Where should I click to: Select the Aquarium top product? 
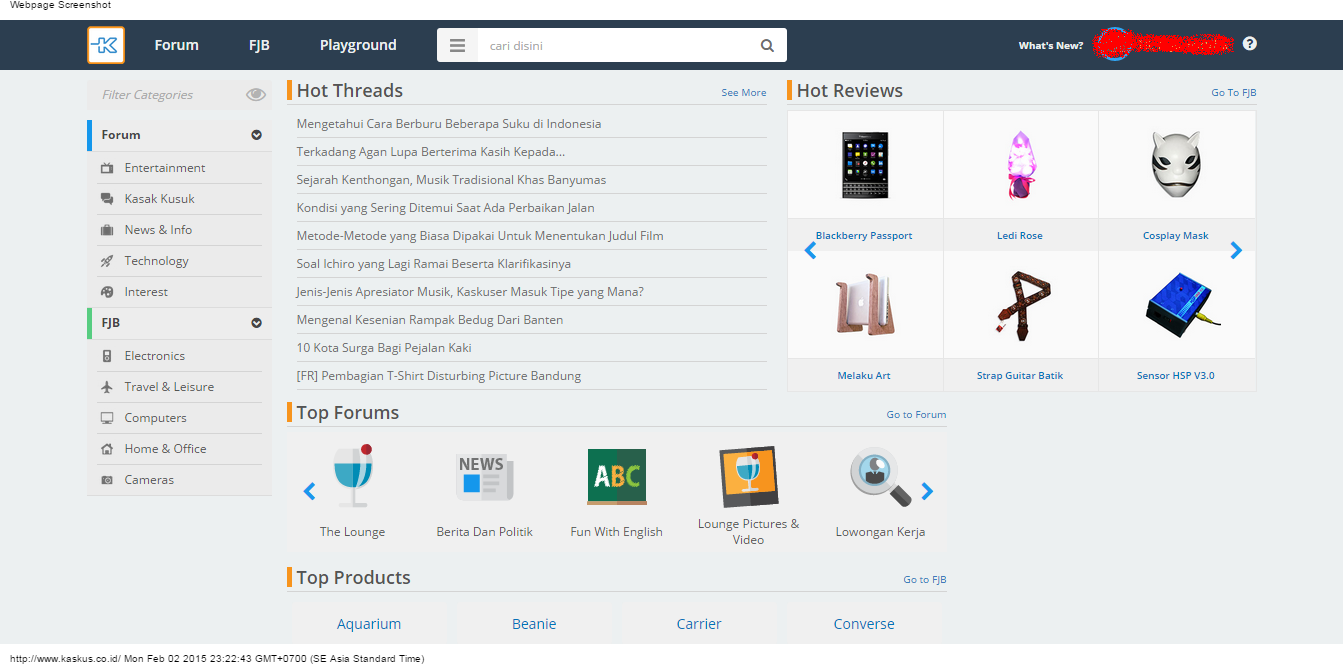coord(369,624)
